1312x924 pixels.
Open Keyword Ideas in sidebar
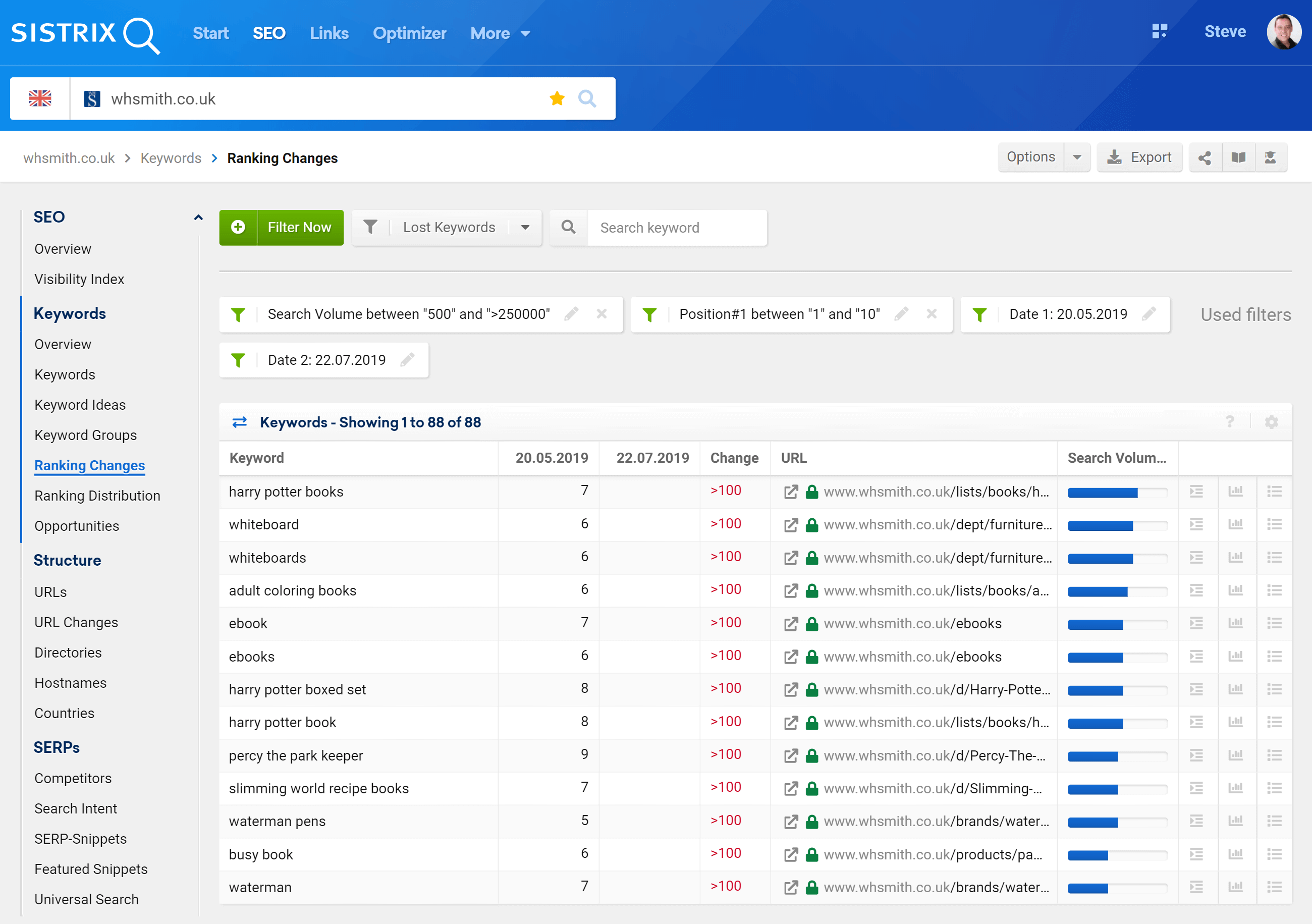pos(80,405)
